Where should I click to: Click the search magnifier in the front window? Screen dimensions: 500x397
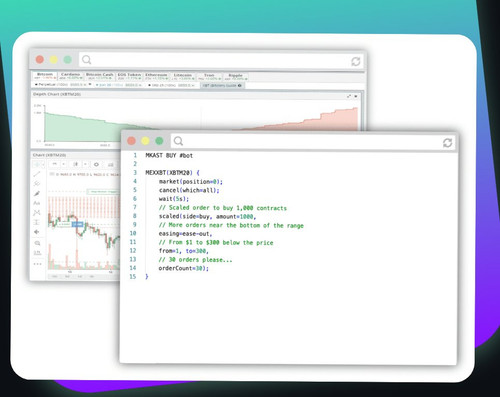point(179,141)
